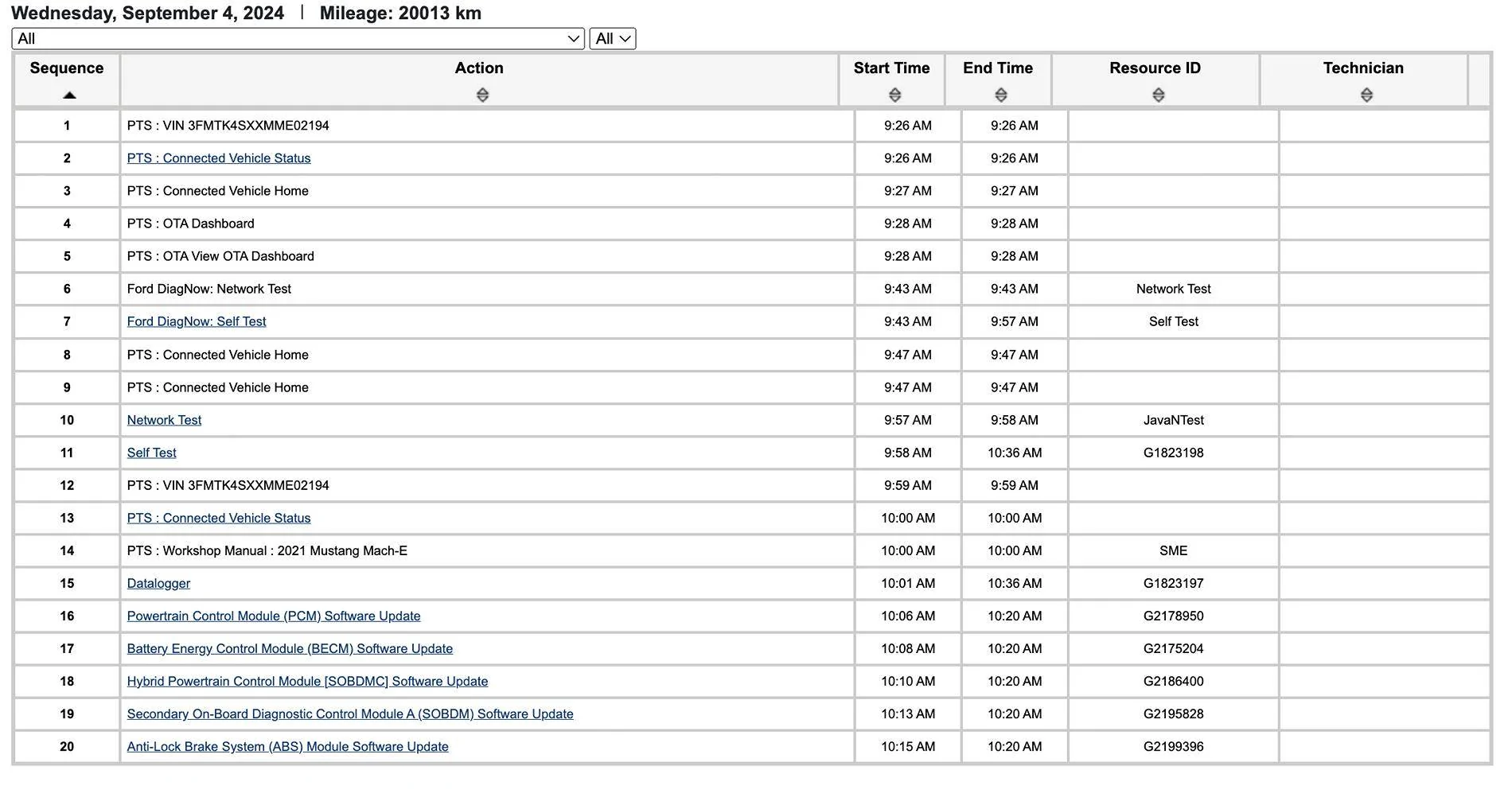
Task: Open the Network Test link in row 10
Action: click(x=164, y=420)
